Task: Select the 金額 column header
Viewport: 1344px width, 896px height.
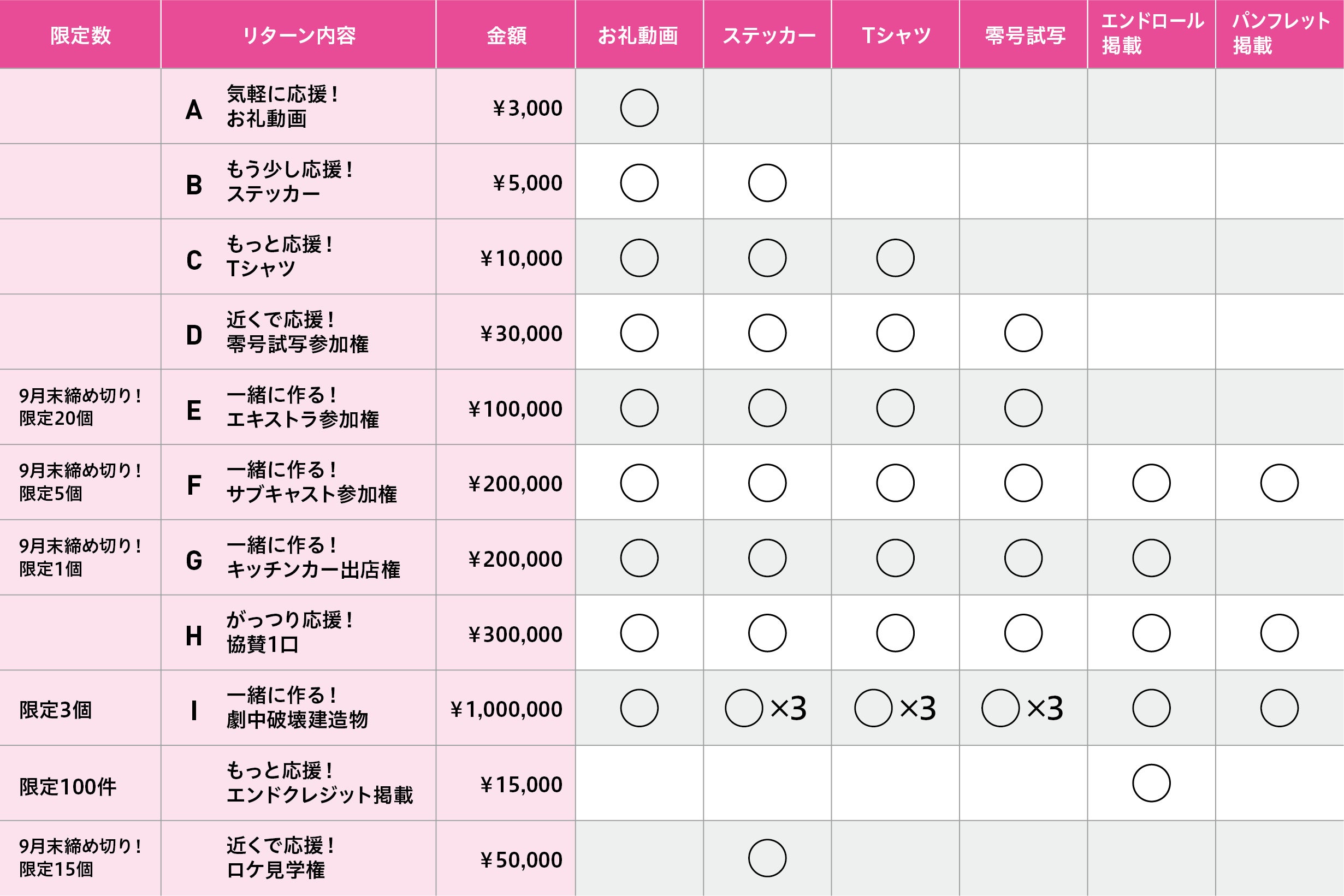Action: pyautogui.click(x=506, y=35)
